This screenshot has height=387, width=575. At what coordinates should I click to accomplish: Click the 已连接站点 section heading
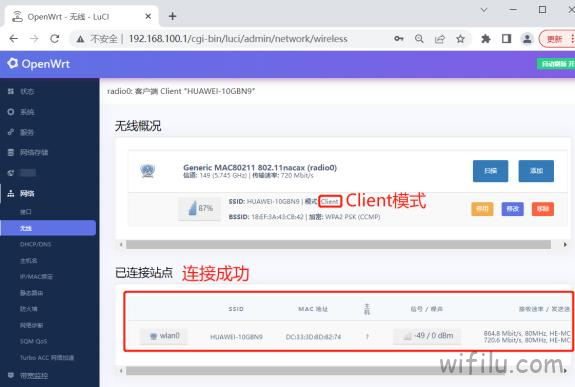144,273
